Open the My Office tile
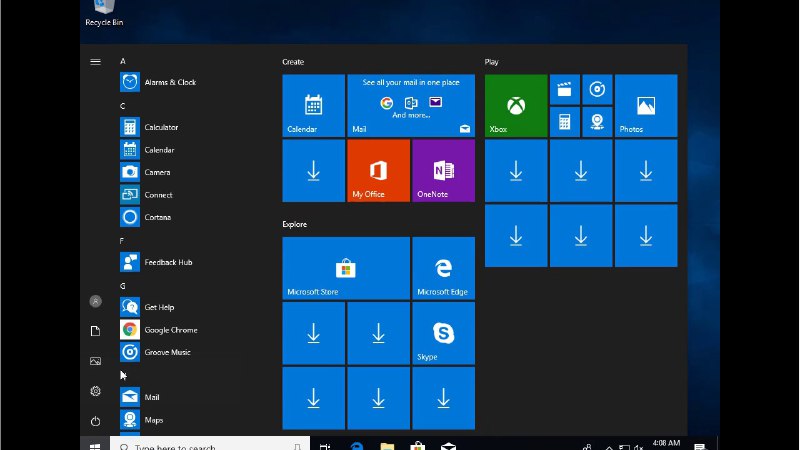Image resolution: width=800 pixels, height=450 pixels. tap(378, 170)
